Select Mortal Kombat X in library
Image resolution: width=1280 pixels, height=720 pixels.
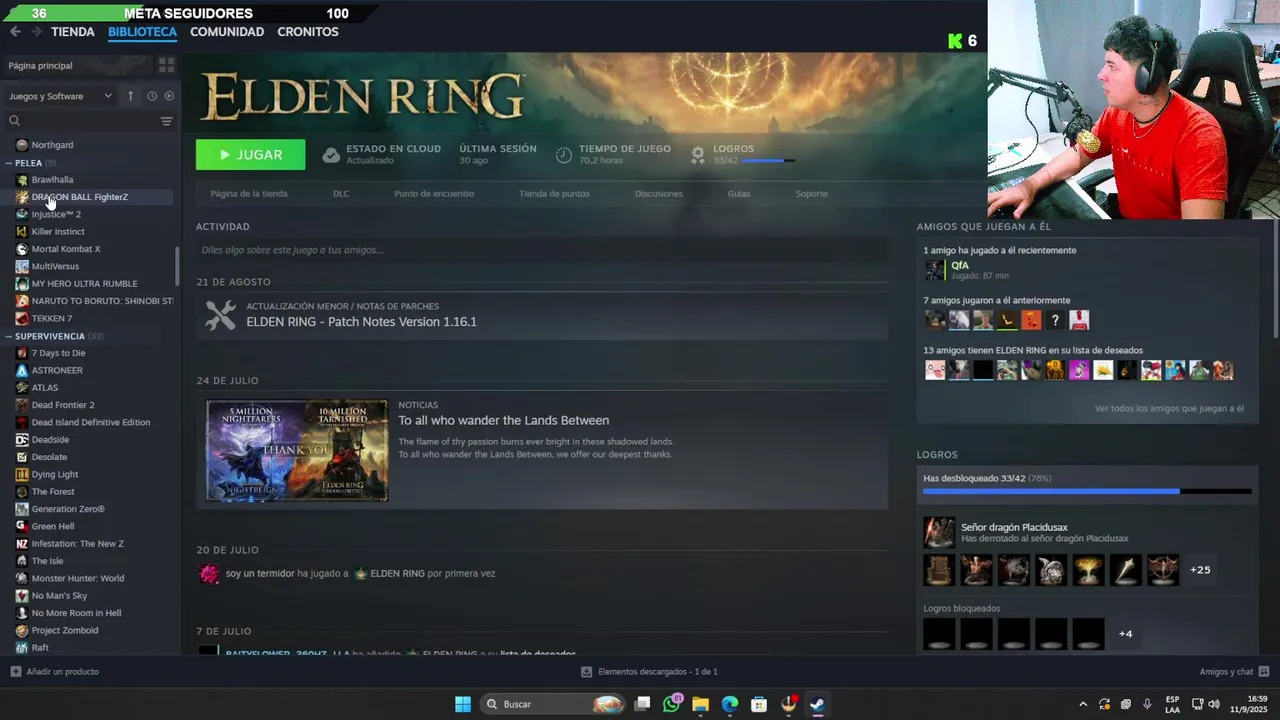pos(66,249)
